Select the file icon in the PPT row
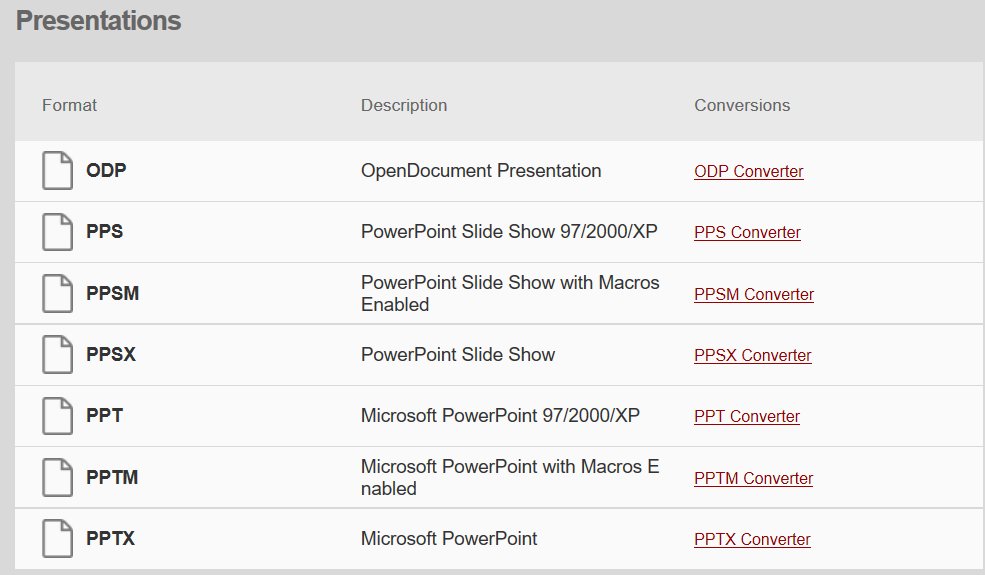 coord(57,416)
